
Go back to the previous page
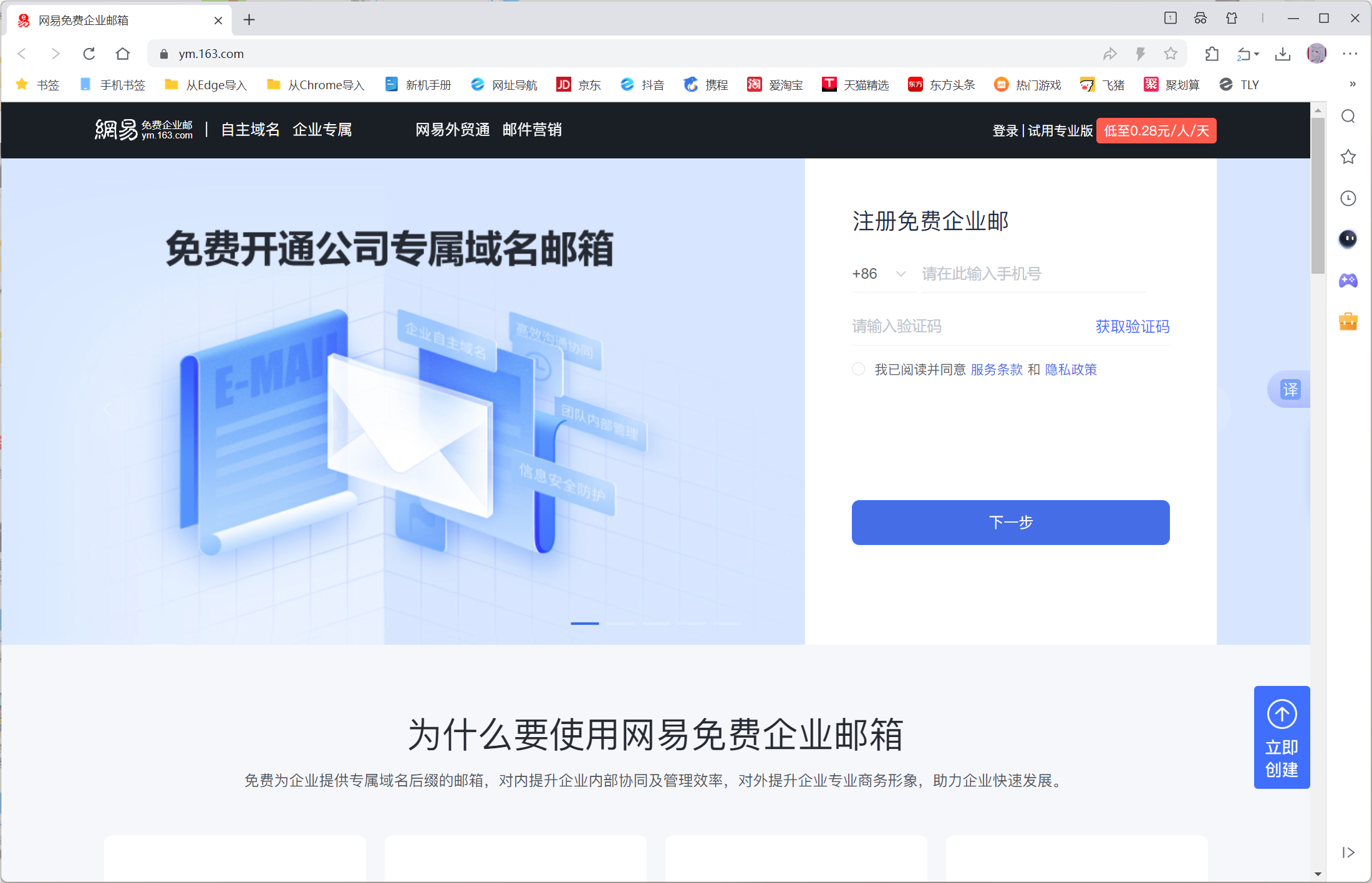click(22, 54)
